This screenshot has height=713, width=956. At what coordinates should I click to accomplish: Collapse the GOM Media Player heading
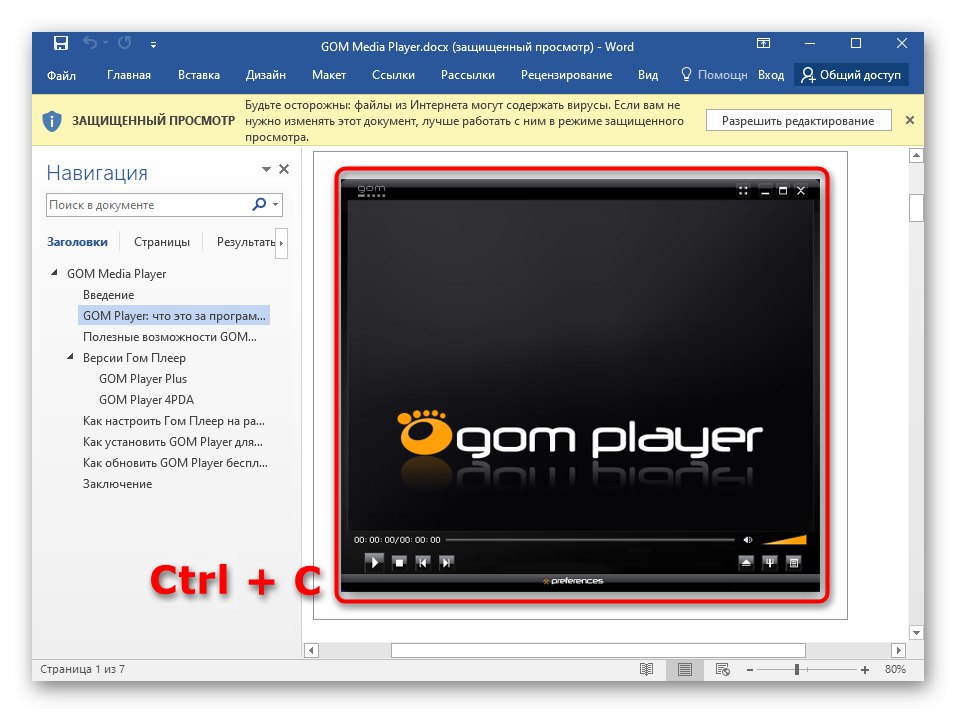[x=54, y=273]
